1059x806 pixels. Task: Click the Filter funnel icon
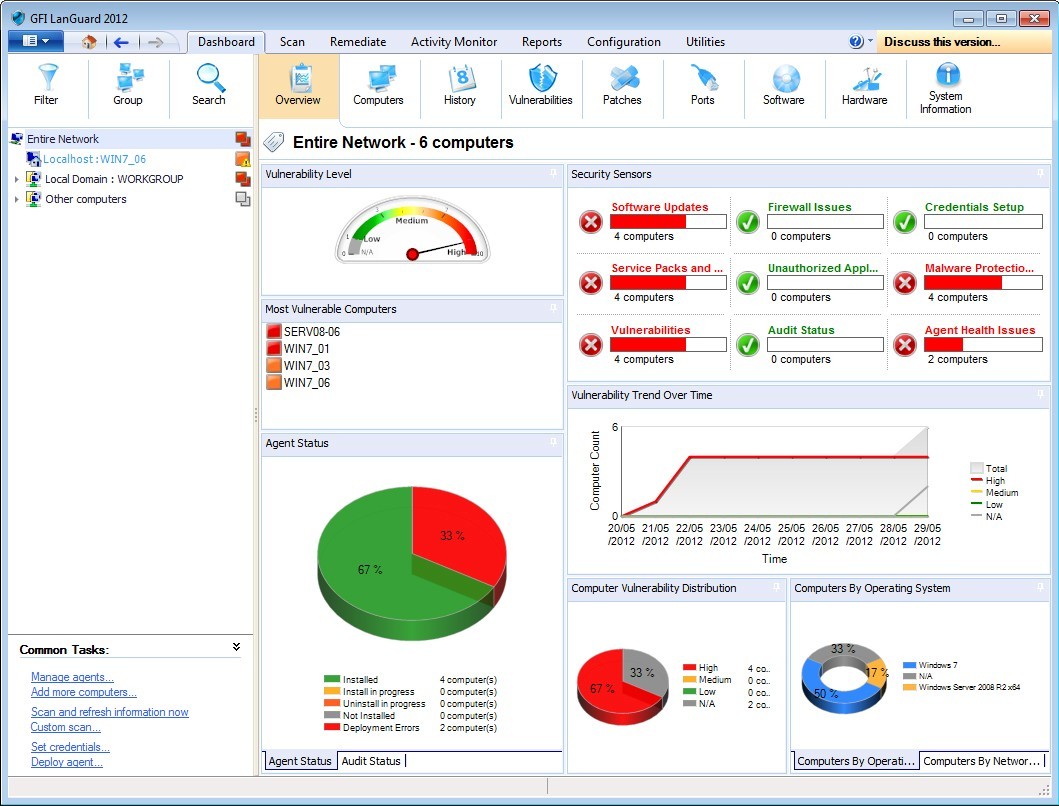click(46, 84)
